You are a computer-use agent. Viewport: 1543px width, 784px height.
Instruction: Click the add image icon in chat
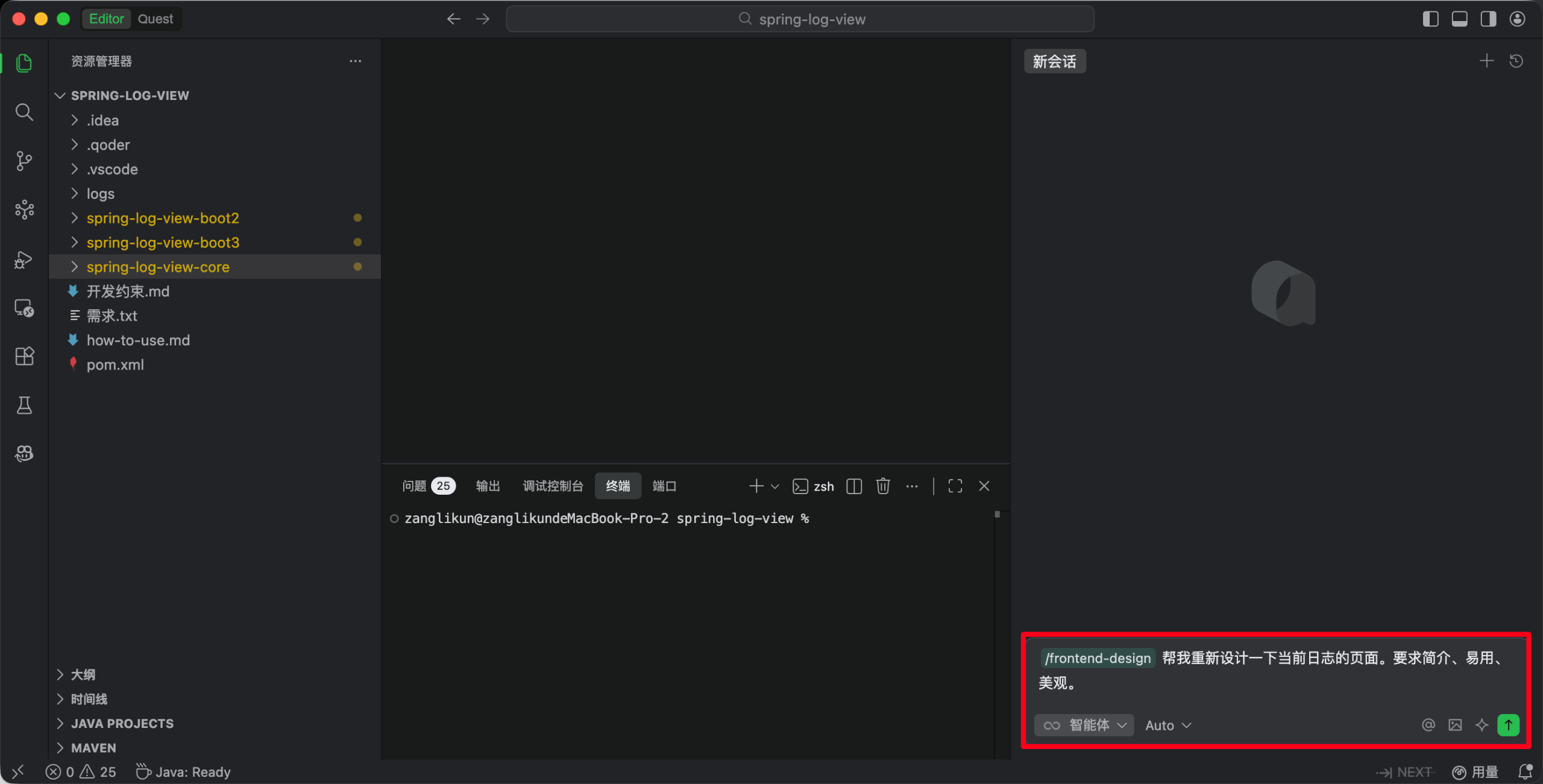(x=1455, y=725)
